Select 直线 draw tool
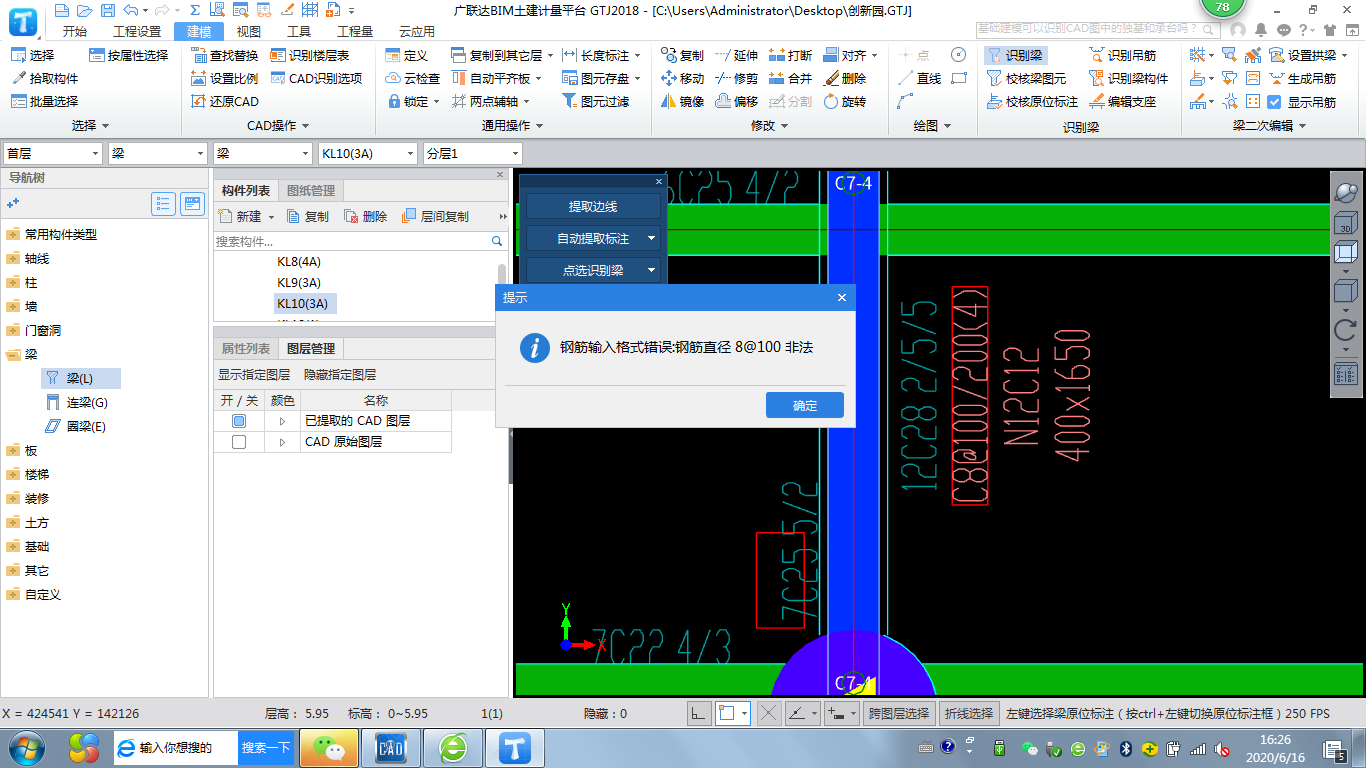1366x768 pixels. [919, 78]
